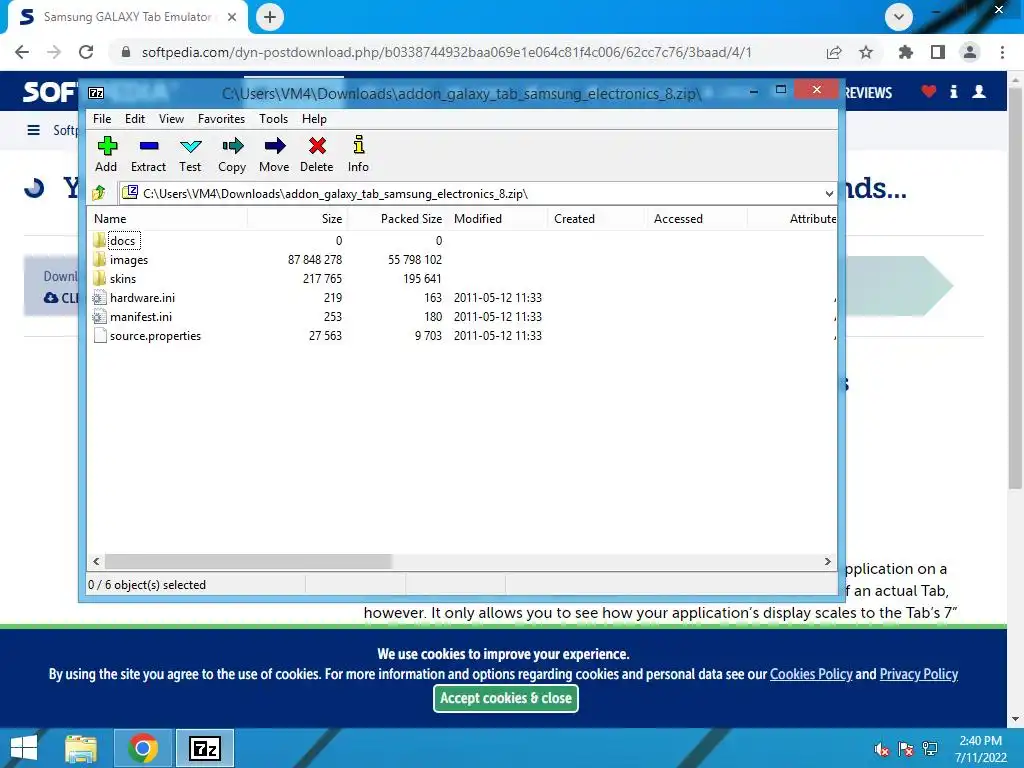1024x768 pixels.
Task: Open the Chrome three-dot menu
Action: tap(1002, 52)
